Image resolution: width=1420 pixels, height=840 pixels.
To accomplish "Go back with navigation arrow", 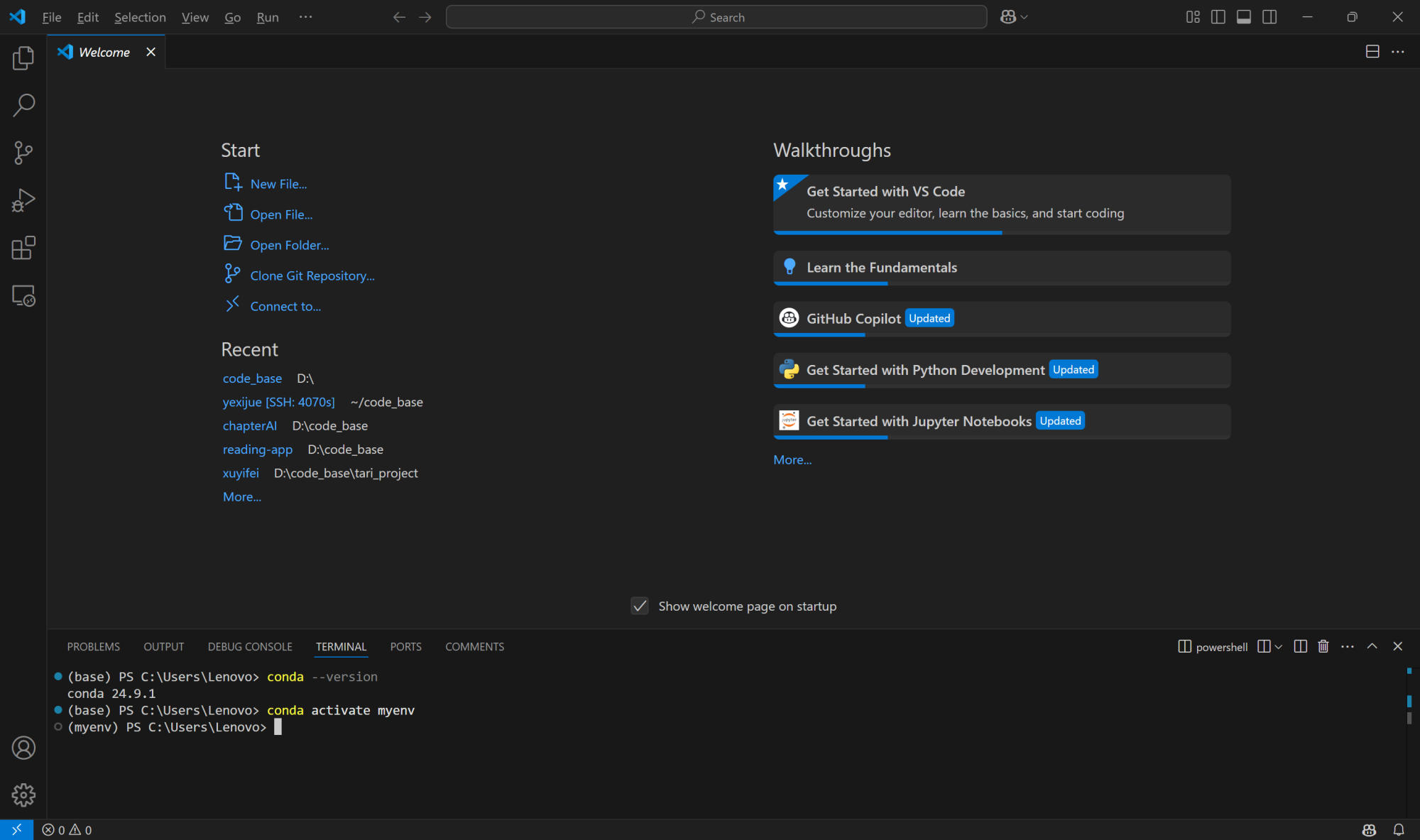I will click(399, 17).
